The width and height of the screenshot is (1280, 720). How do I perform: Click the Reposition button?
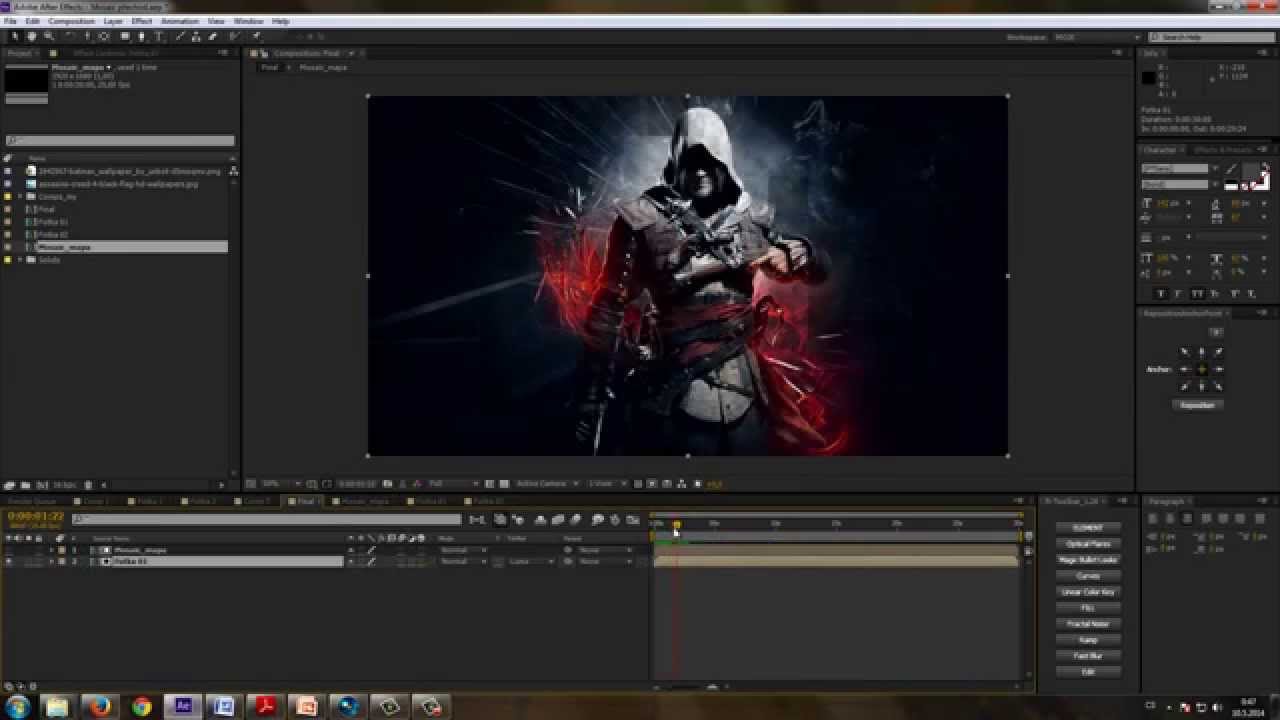(1197, 405)
